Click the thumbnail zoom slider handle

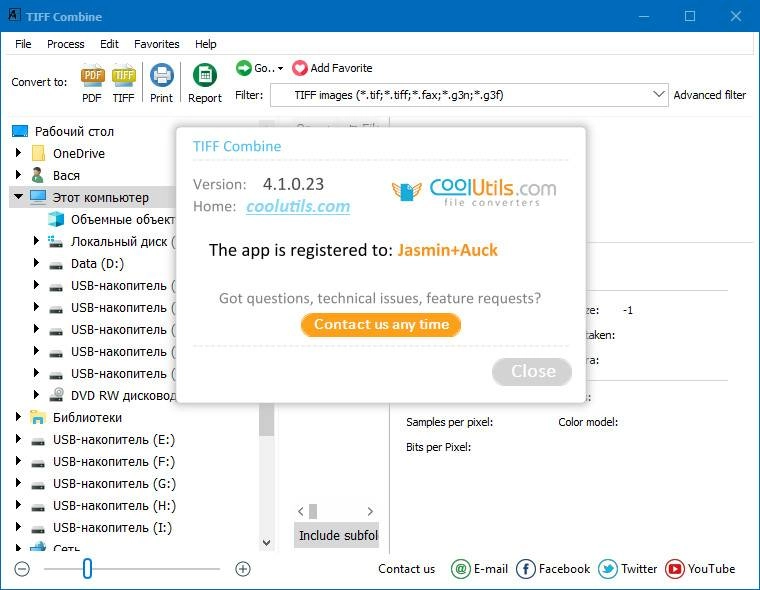pyautogui.click(x=87, y=568)
